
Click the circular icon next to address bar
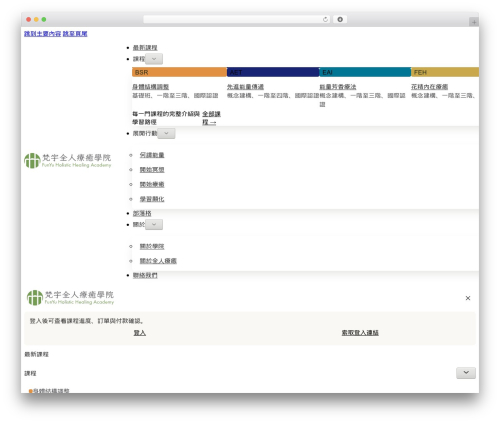tap(340, 19)
